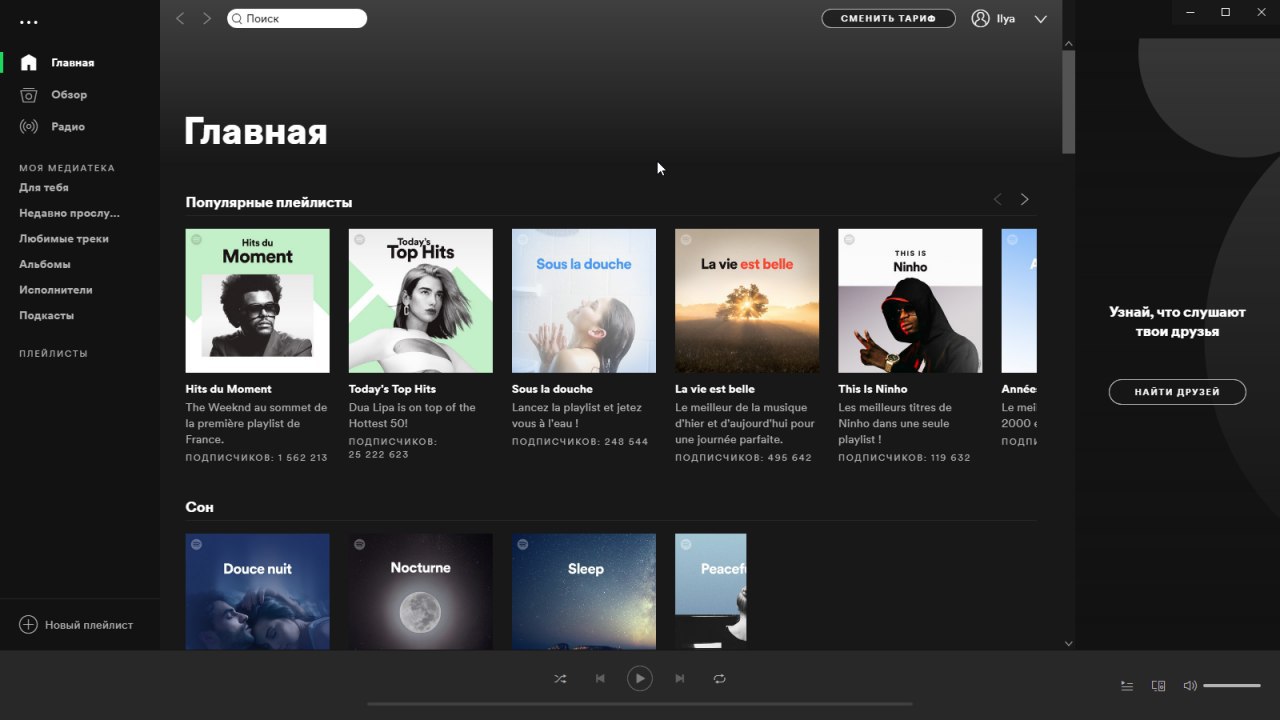
Task: Open Любимые треки in the library
Action: pyautogui.click(x=64, y=239)
